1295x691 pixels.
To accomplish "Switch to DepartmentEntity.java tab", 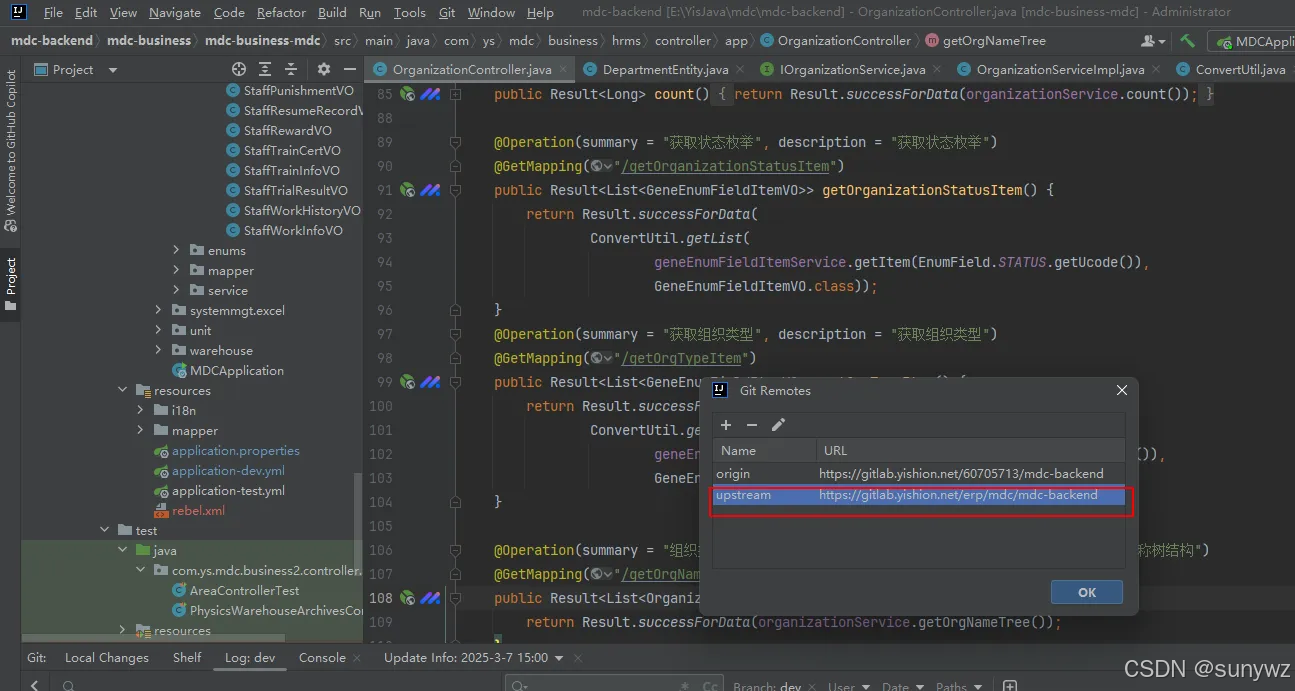I will coord(665,70).
